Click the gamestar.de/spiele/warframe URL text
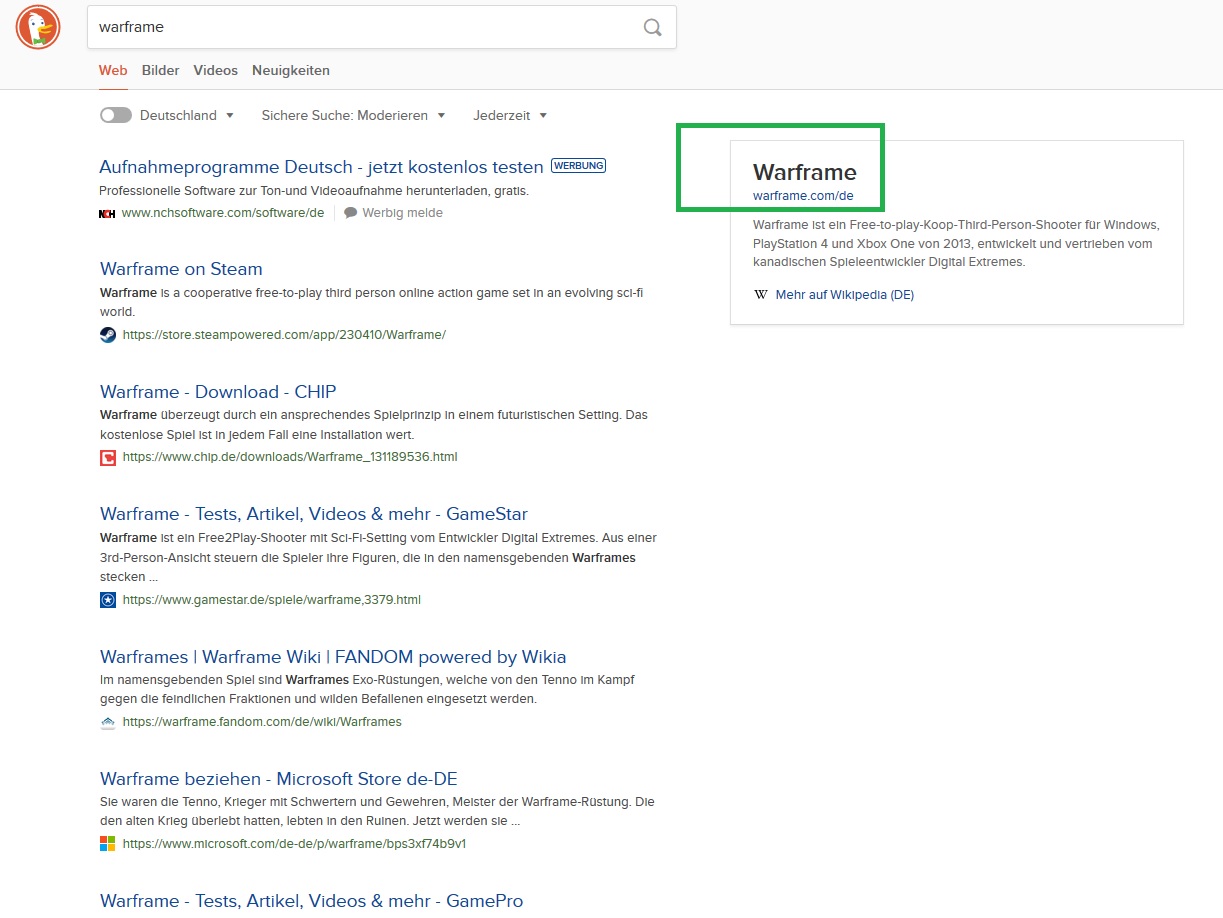The width and height of the screenshot is (1223, 918). [271, 600]
